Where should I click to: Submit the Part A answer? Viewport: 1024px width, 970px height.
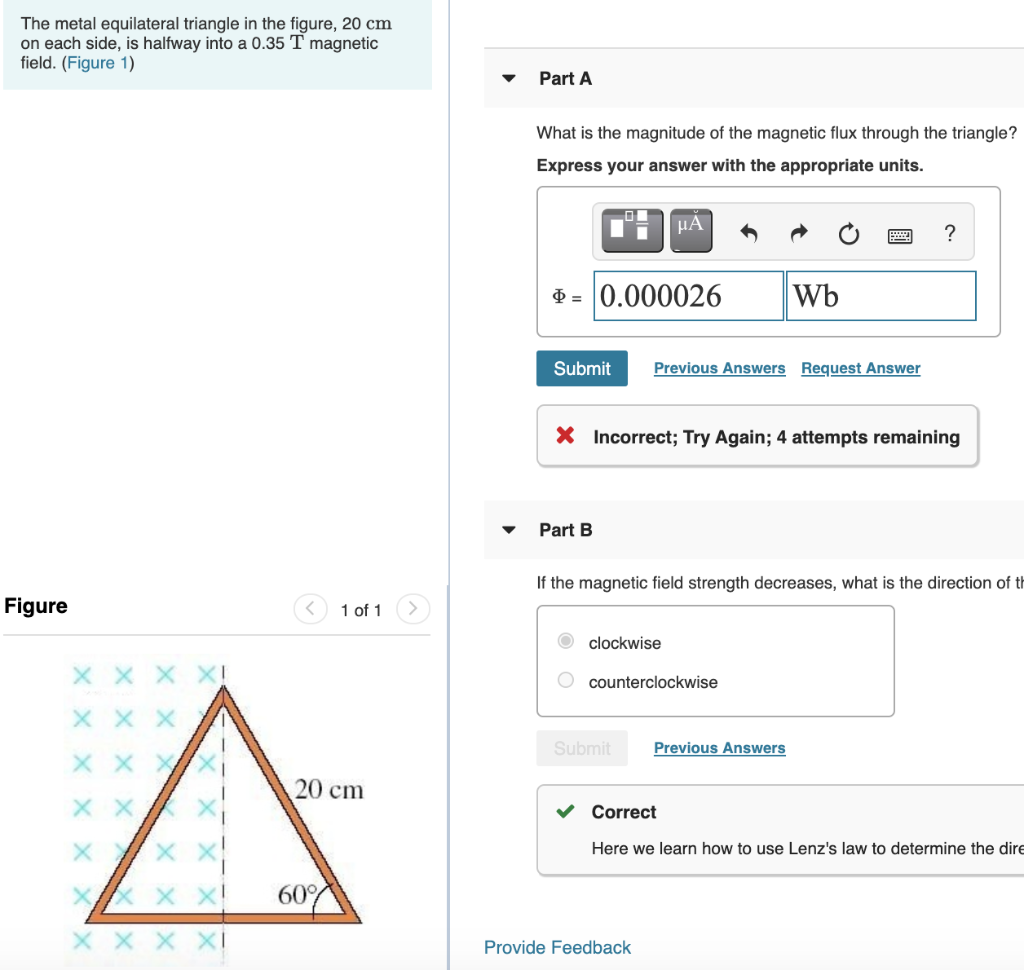pyautogui.click(x=581, y=368)
